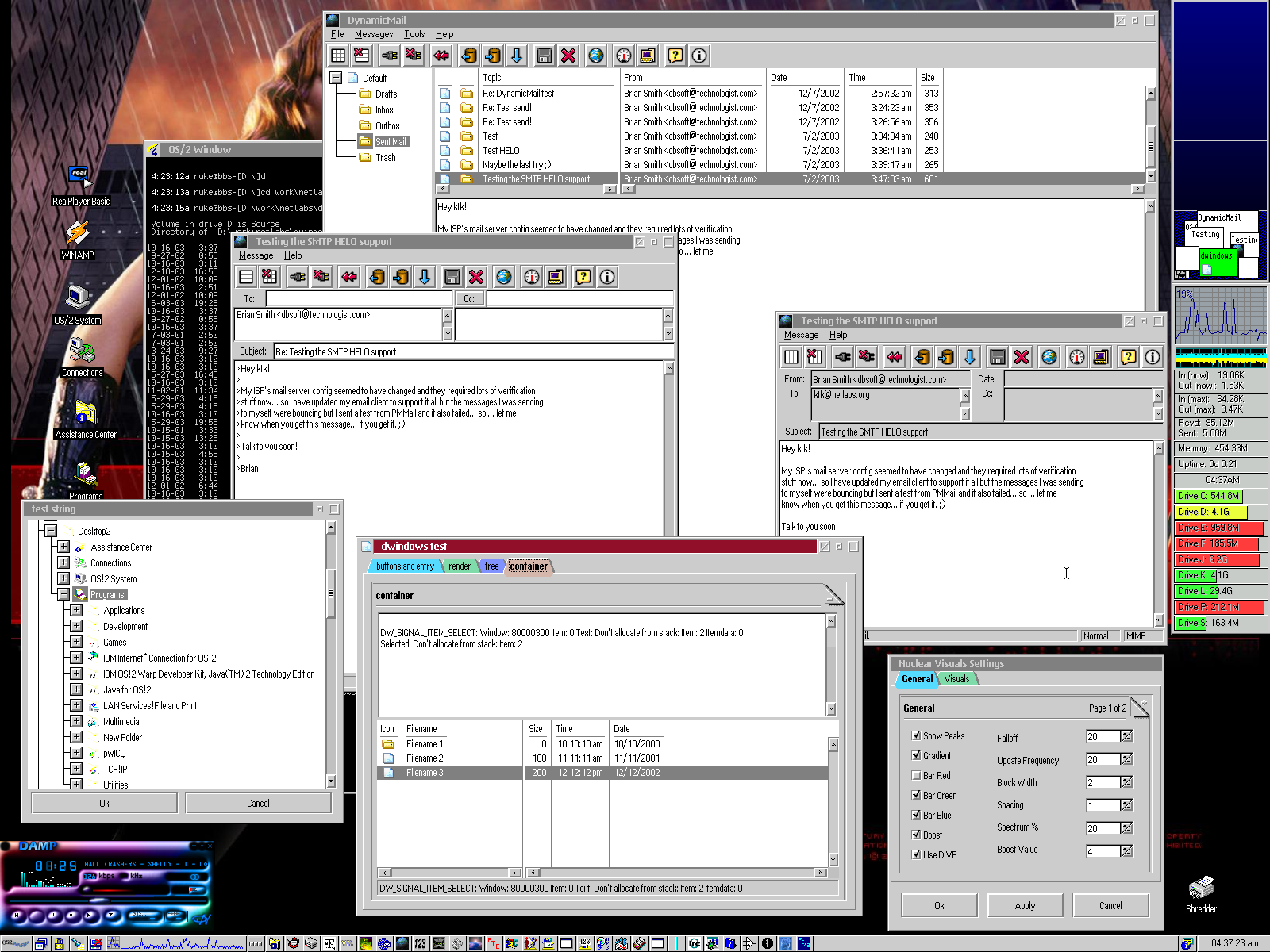Click info icon in netlabs message window toolbar

tap(1153, 357)
